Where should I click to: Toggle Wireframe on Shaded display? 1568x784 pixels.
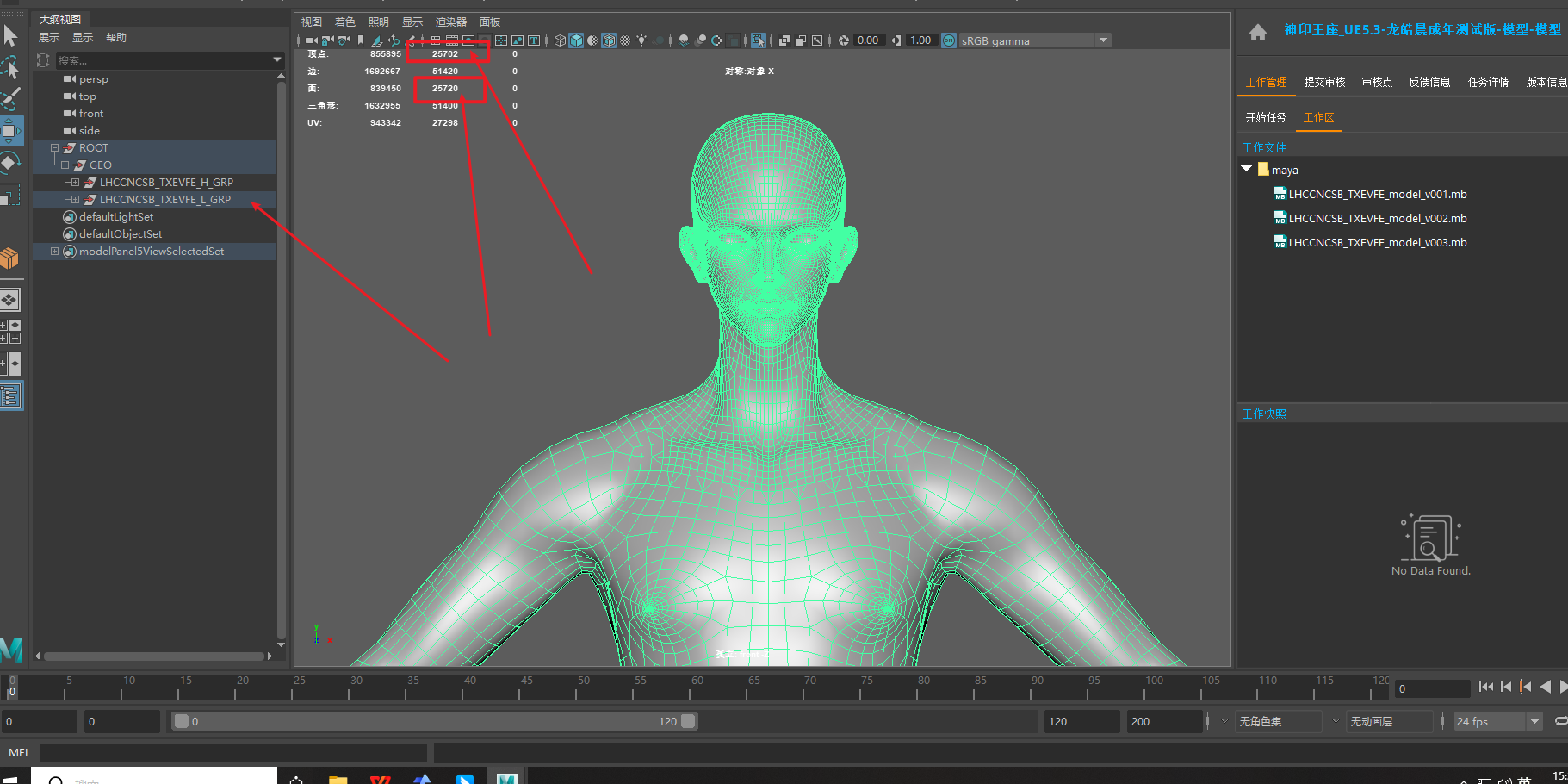[x=609, y=40]
